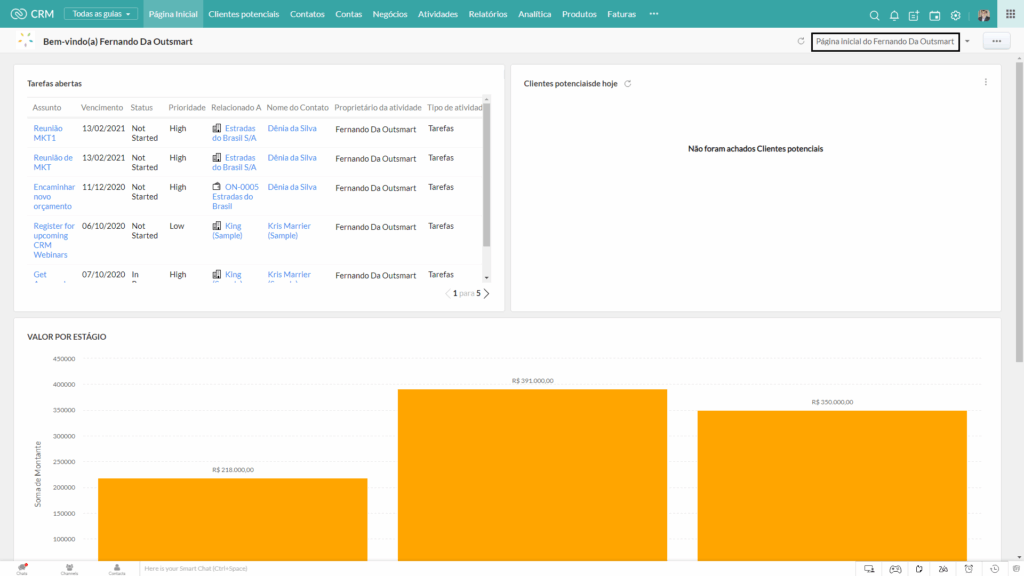Screen dimensions: 1024x576
Task: Open Contacts in the bottom bar
Action: pos(117,569)
